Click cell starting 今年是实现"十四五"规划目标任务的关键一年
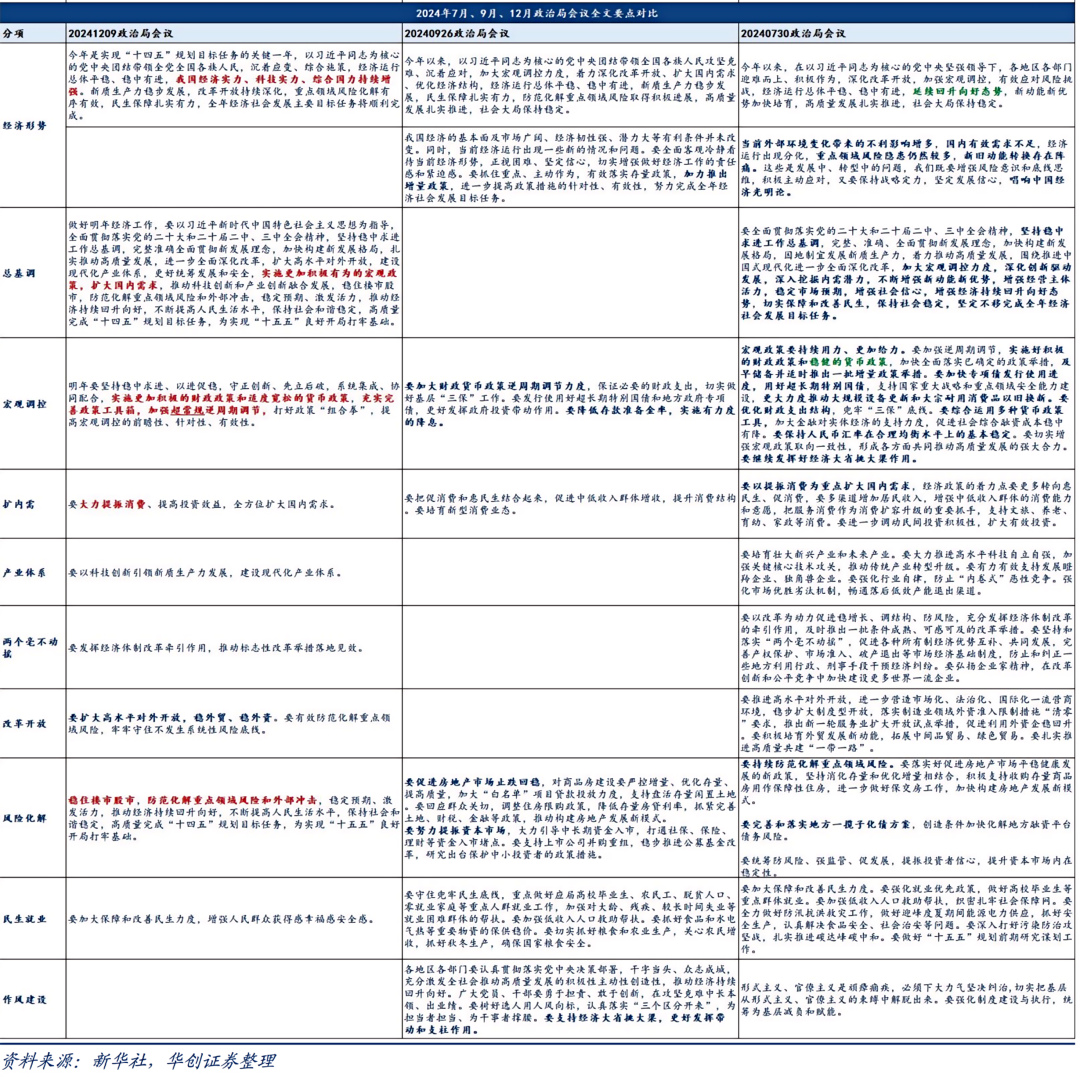This screenshot has height=1077, width=1080. pyautogui.click(x=234, y=85)
